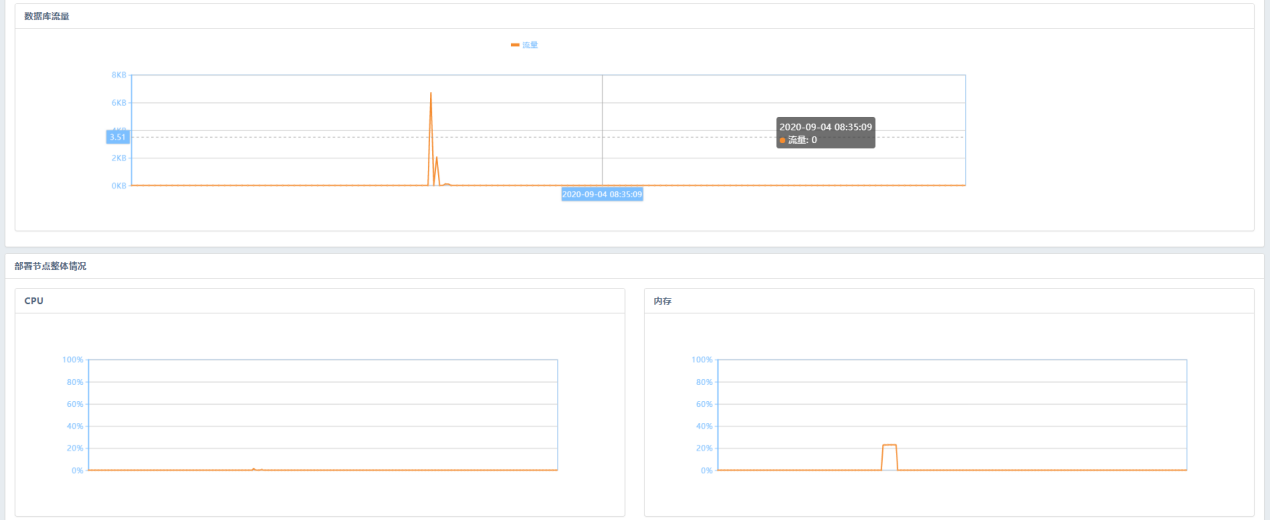The width and height of the screenshot is (1270, 520).
Task: Click the 40% label on 内存 chart
Action: [704, 426]
